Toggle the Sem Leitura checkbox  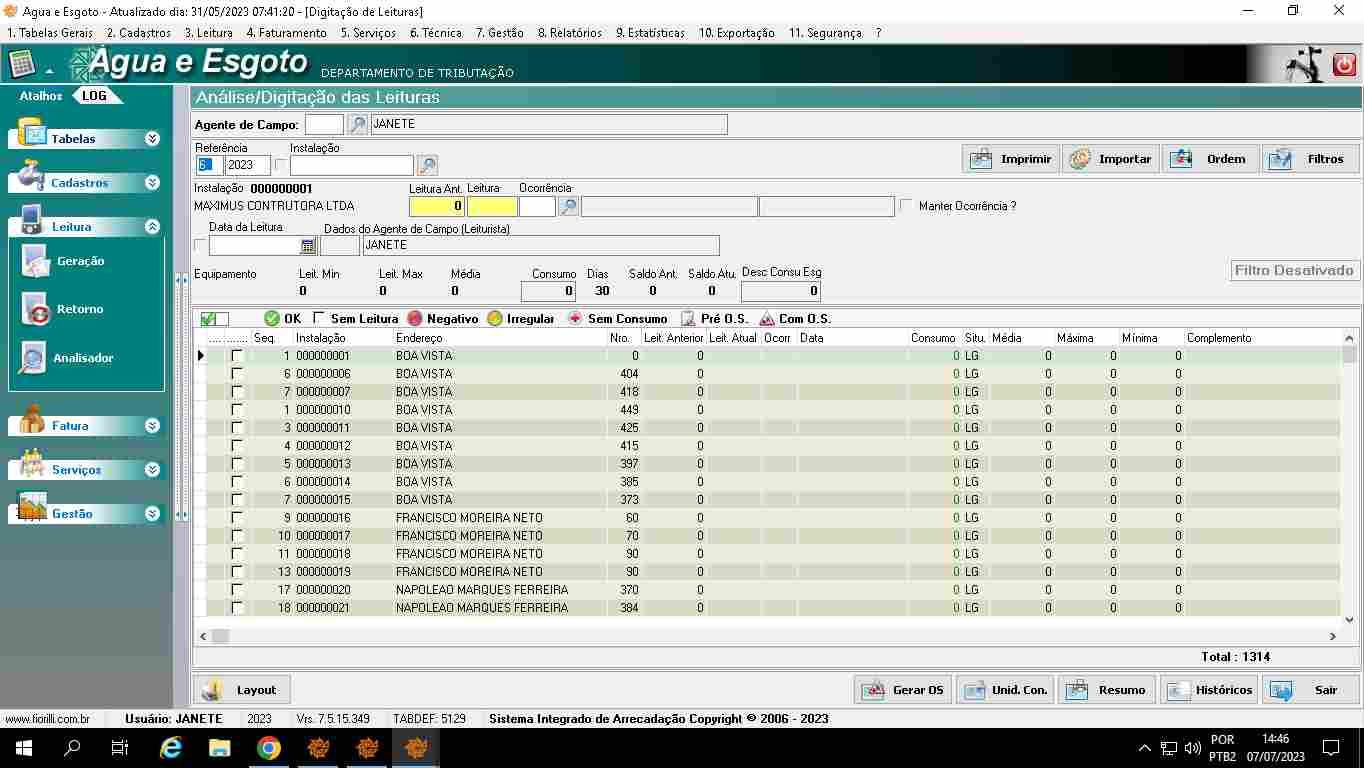[319, 318]
